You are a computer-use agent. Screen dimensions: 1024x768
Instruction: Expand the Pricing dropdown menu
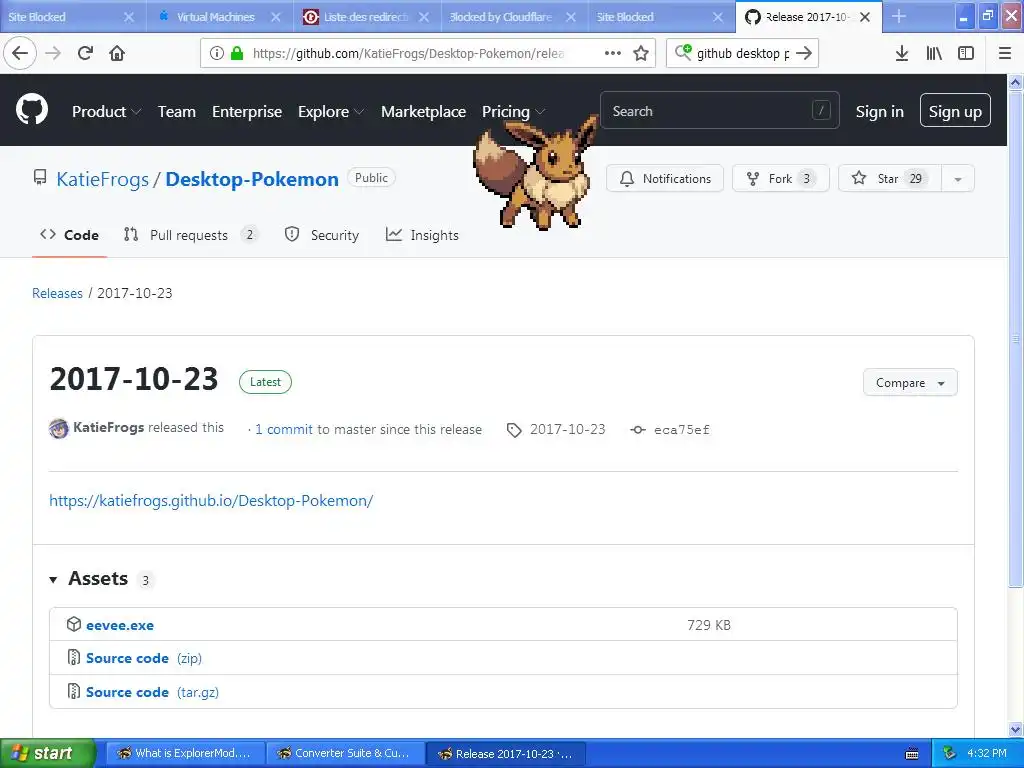tap(513, 112)
